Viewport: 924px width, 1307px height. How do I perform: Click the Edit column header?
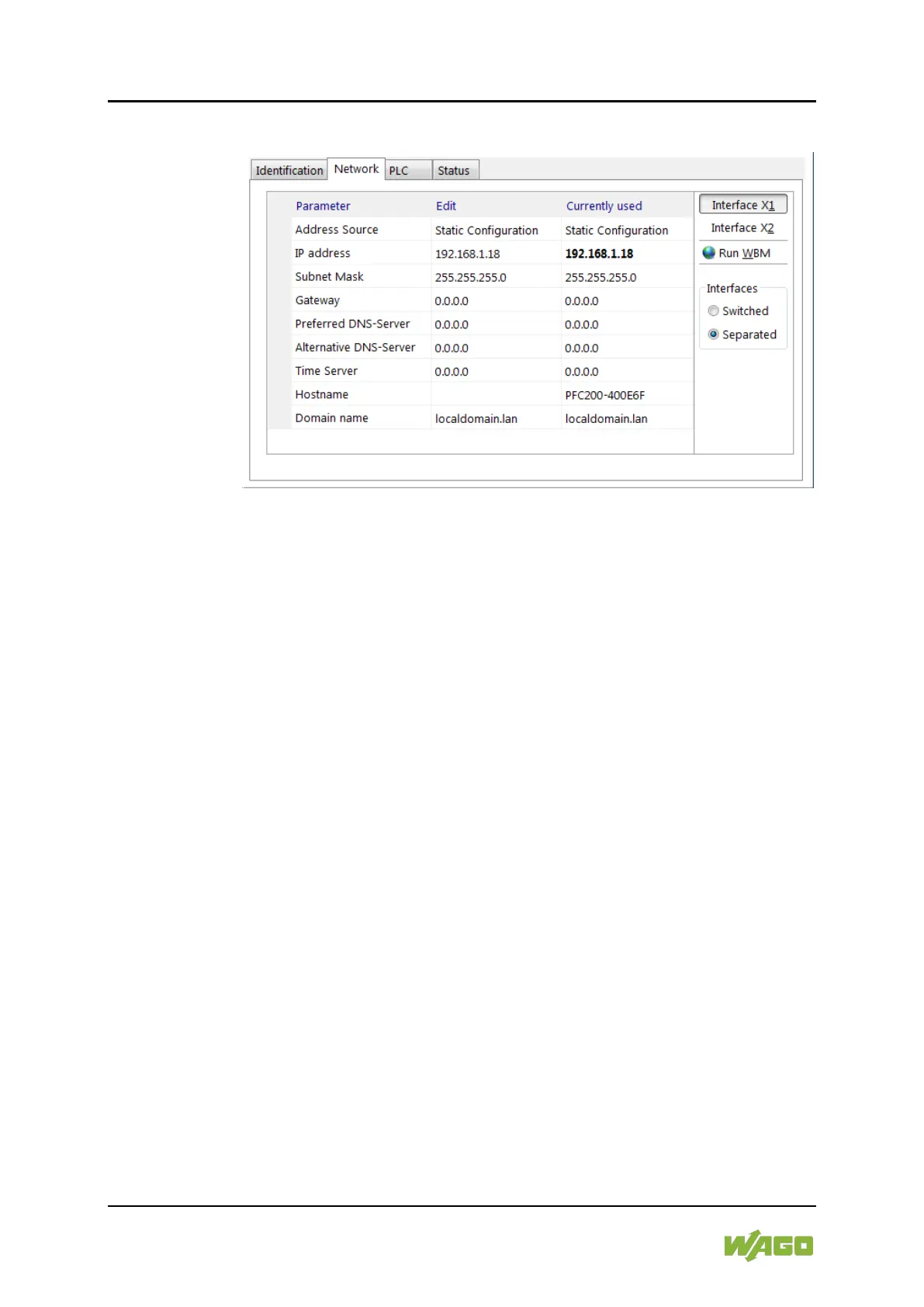coord(446,206)
